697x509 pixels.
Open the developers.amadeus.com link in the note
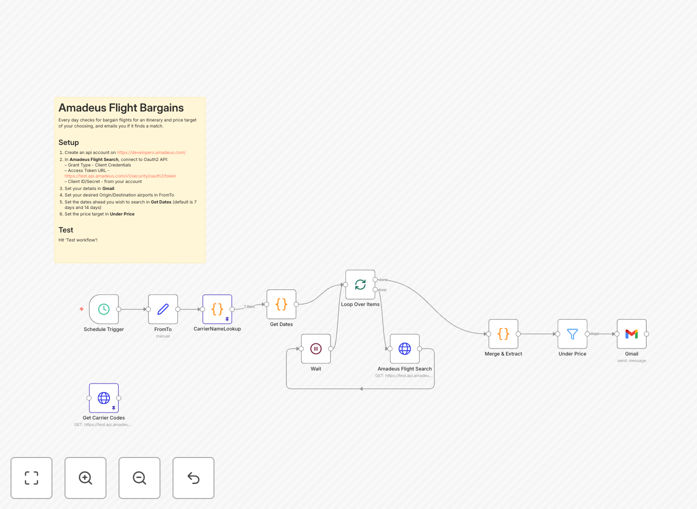pyautogui.click(x=151, y=152)
